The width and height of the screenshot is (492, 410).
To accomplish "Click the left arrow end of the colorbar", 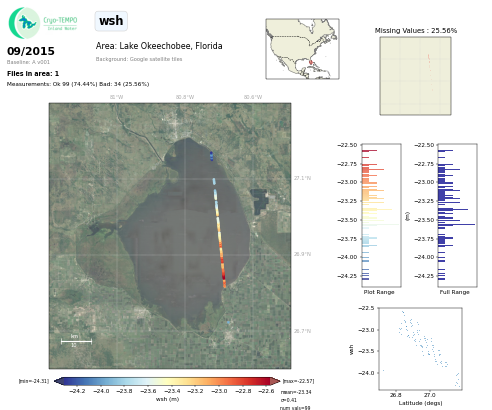I will point(57,381).
